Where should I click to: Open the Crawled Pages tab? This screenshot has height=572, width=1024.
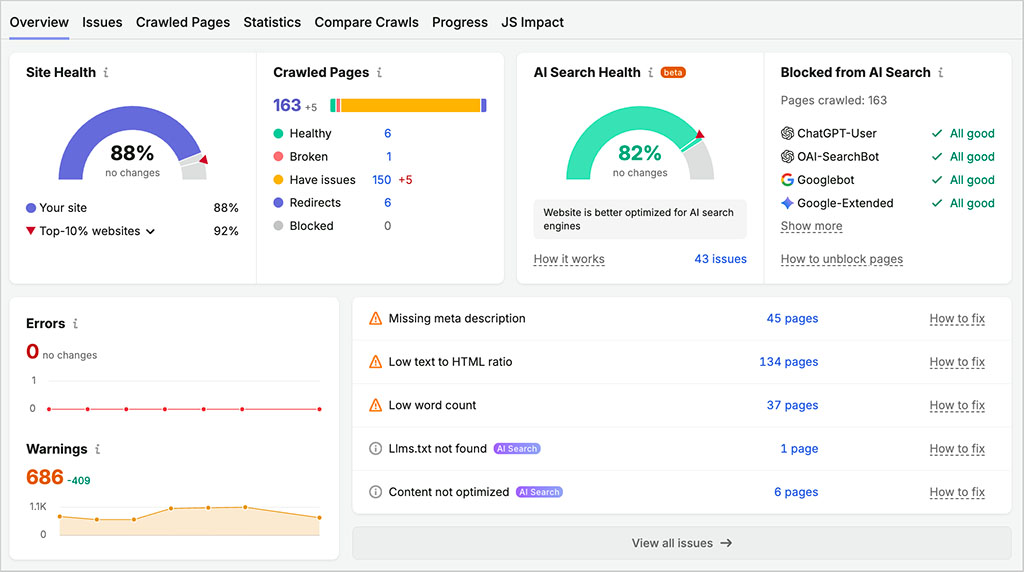(183, 22)
